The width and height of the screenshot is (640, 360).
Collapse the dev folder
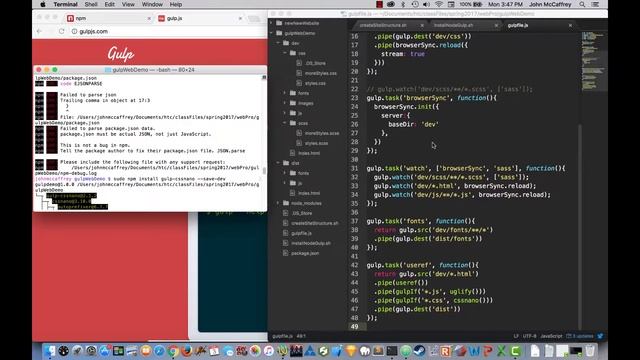point(278,43)
